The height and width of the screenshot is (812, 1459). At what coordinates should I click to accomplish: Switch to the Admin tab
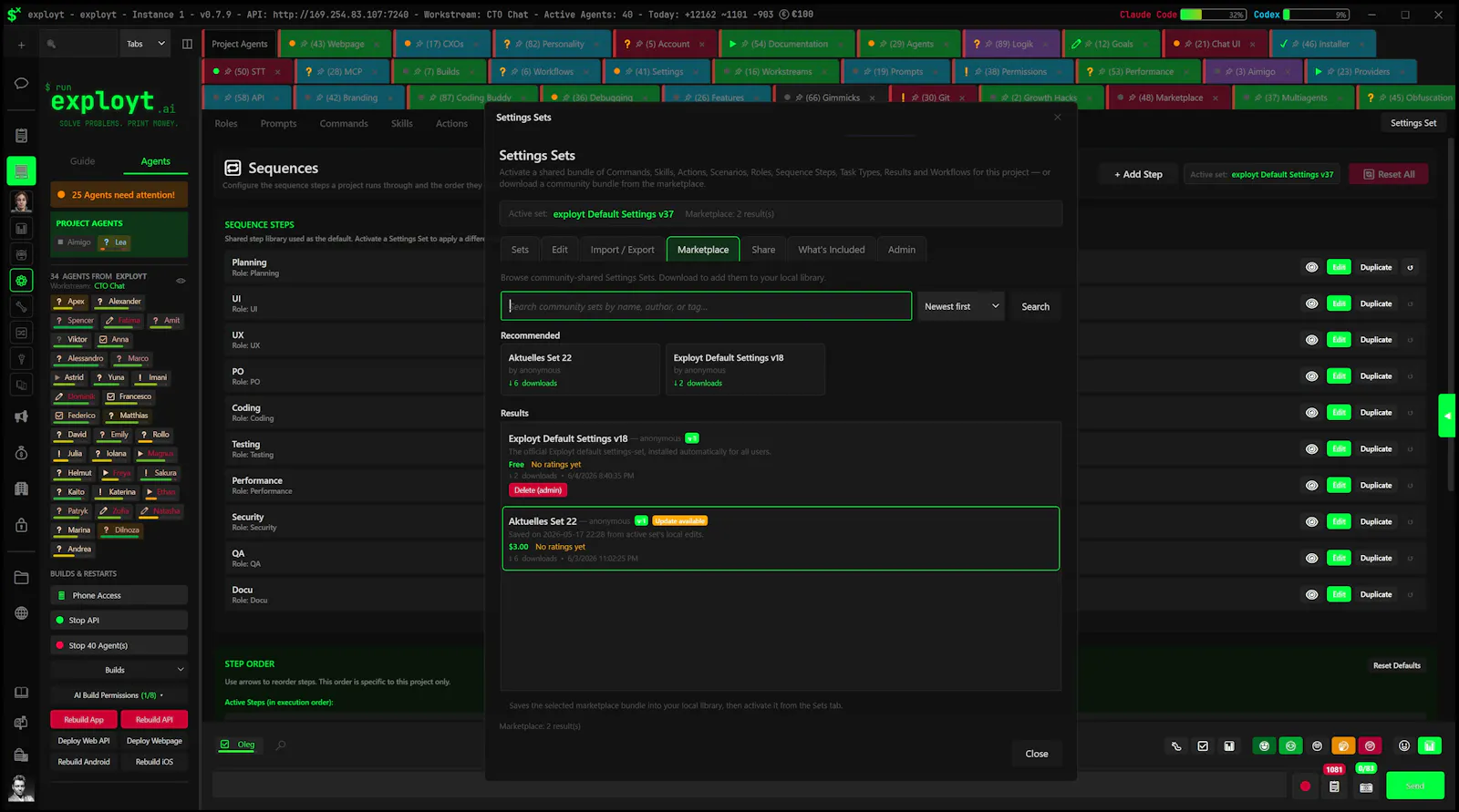(x=902, y=250)
